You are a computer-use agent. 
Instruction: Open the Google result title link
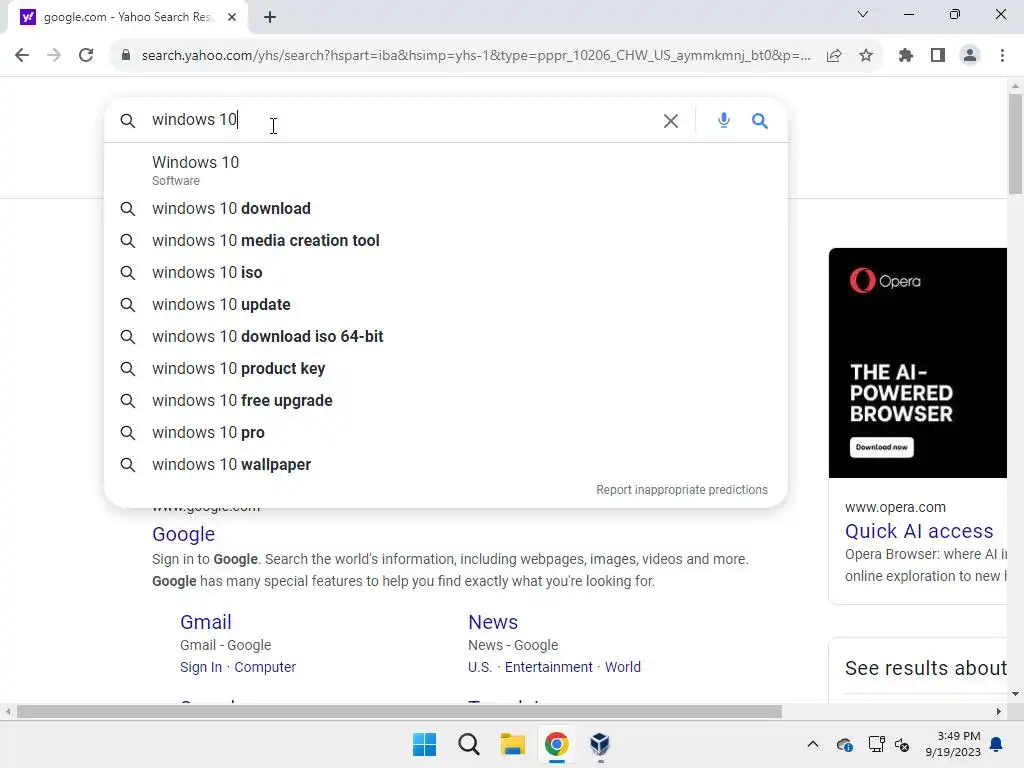[184, 534]
